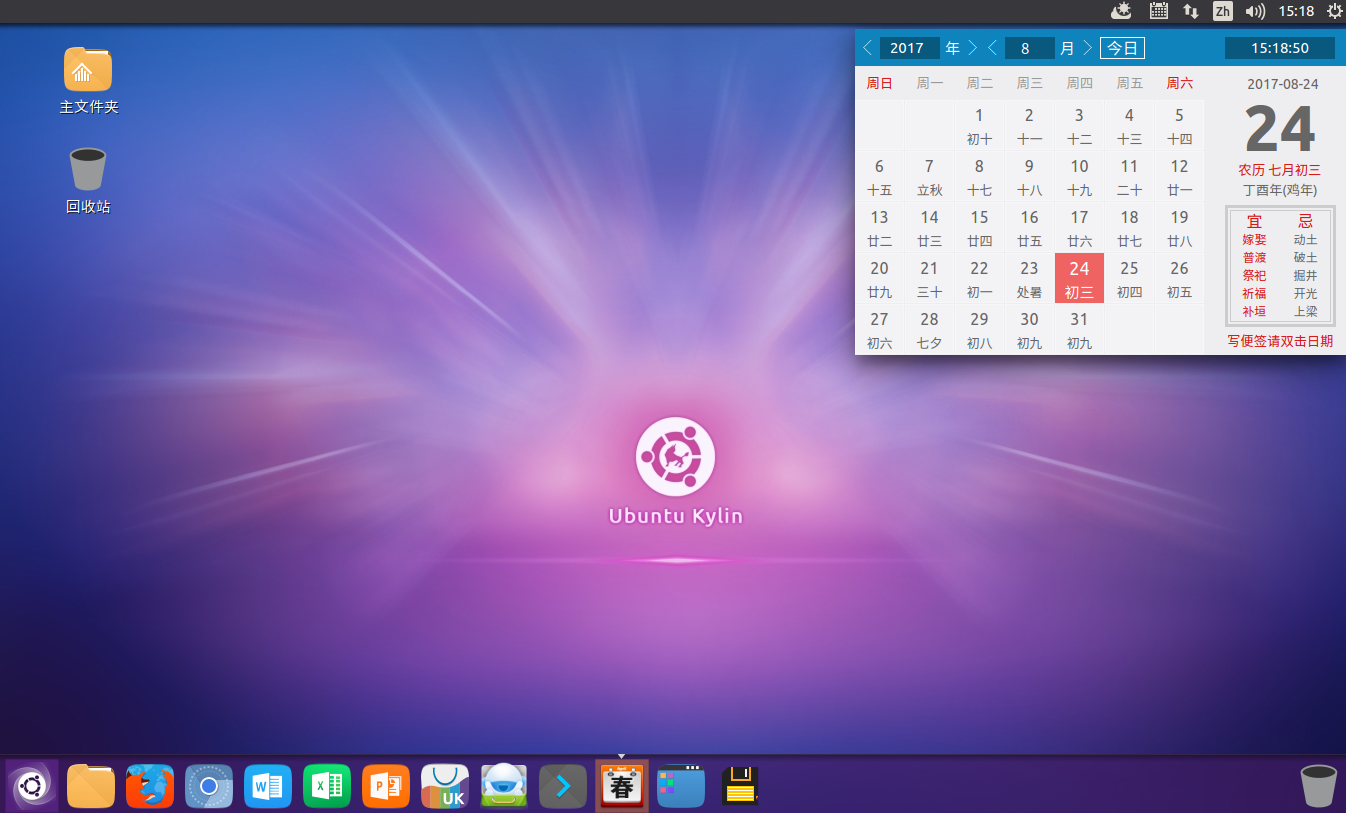The width and height of the screenshot is (1346, 813).
Task: Click the 写便签请双击日期 hint
Action: [x=1280, y=341]
